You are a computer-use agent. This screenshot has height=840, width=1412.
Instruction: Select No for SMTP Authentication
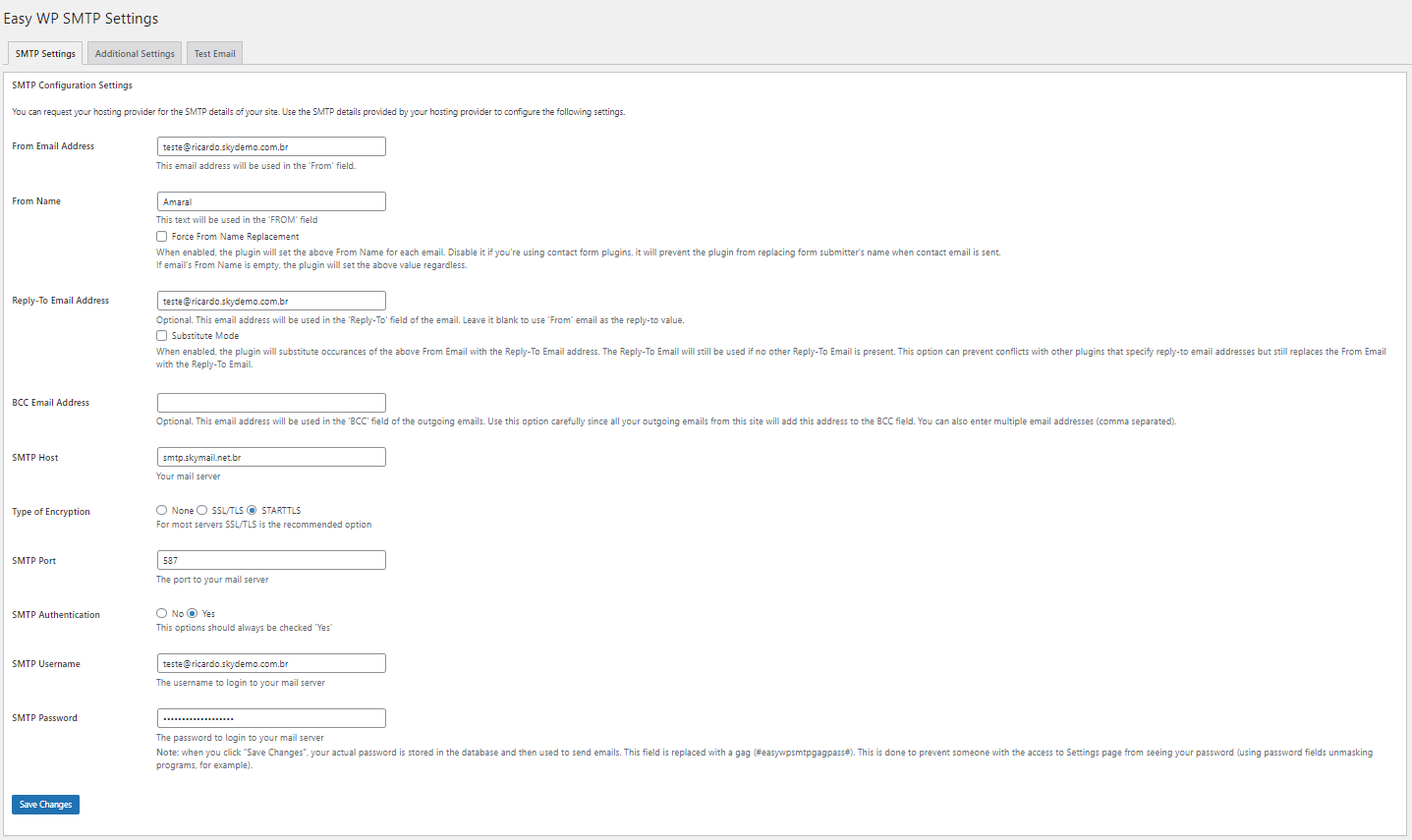[x=161, y=613]
